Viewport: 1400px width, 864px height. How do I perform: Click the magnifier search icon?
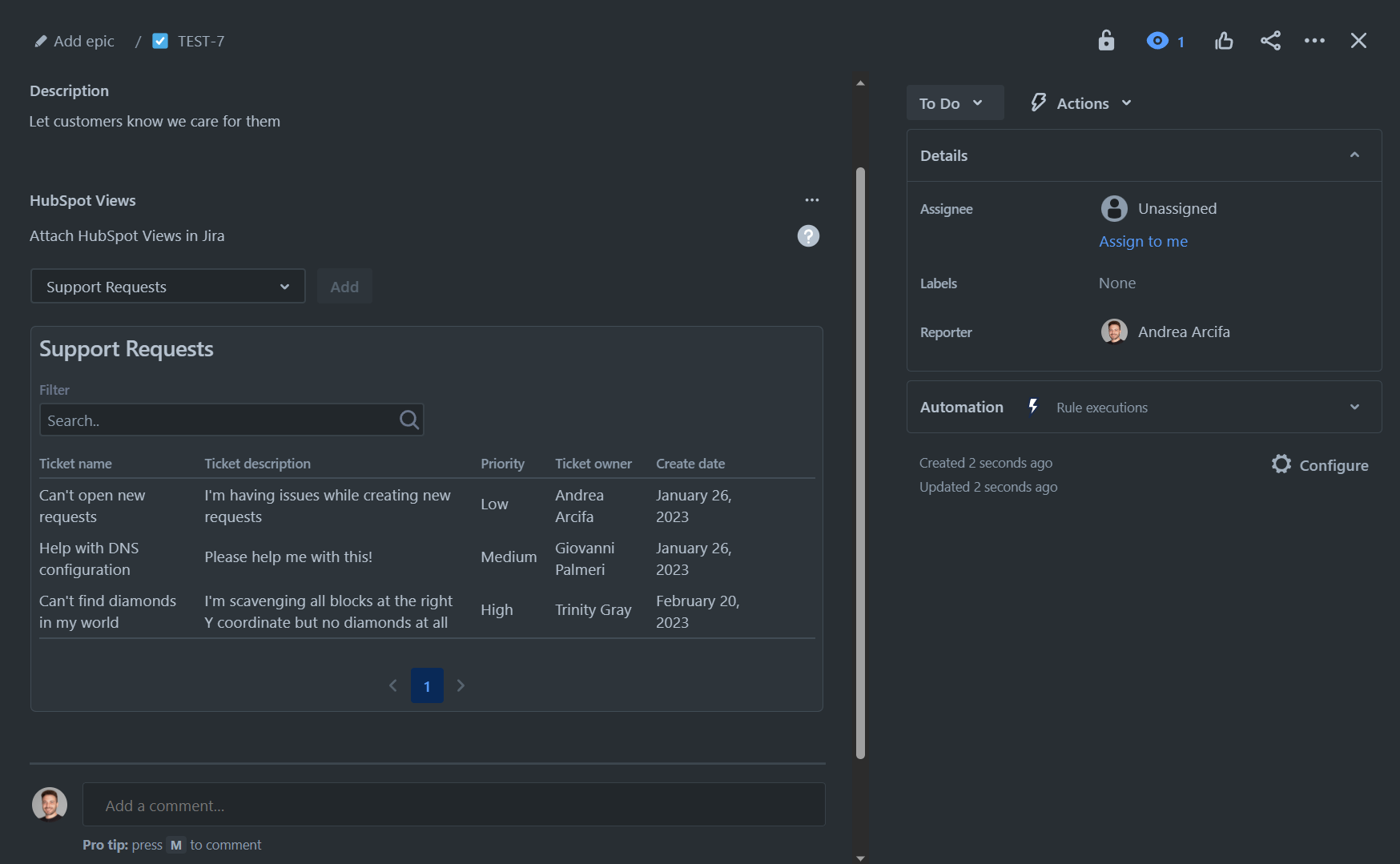[x=408, y=420]
